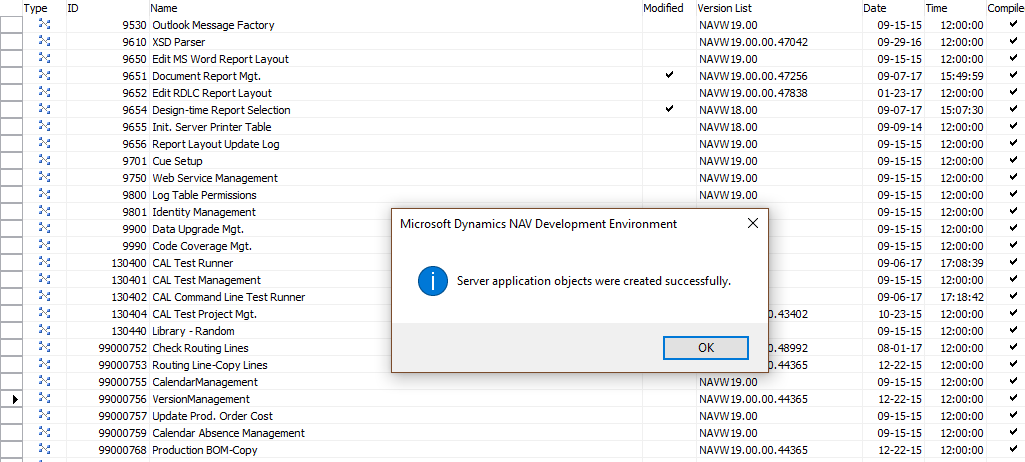The height and width of the screenshot is (462, 1025).
Task: Select ID cell 9651
Action: (x=135, y=76)
